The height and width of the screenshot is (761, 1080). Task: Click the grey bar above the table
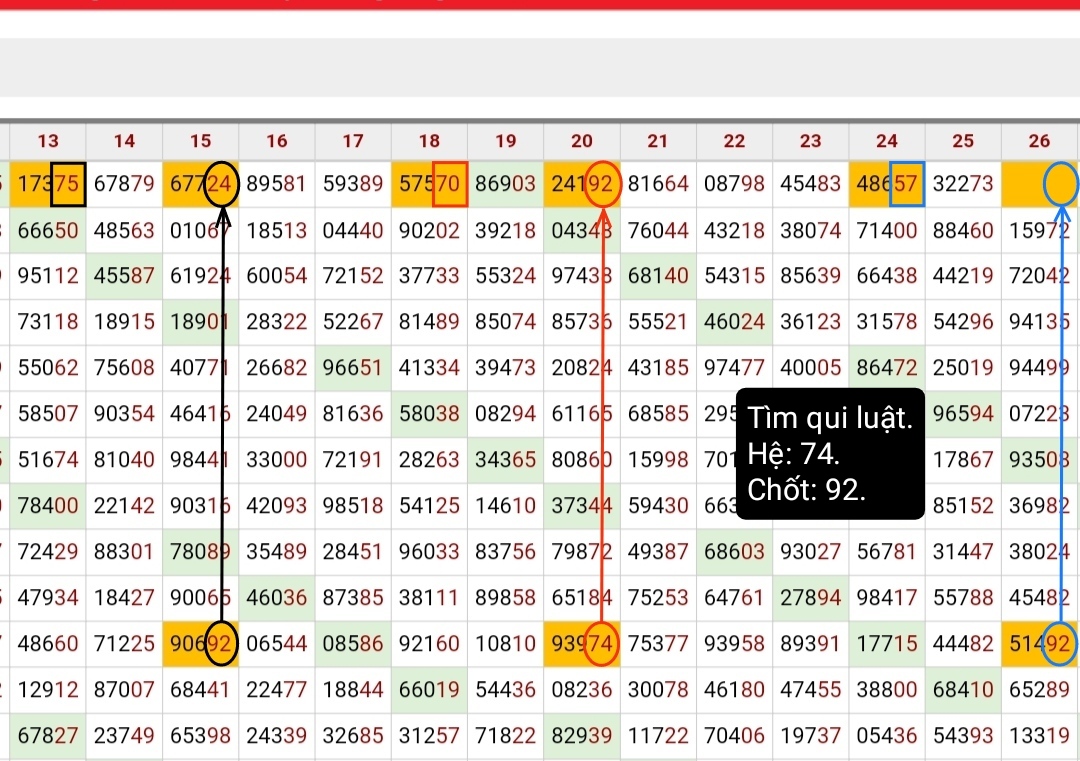click(540, 67)
